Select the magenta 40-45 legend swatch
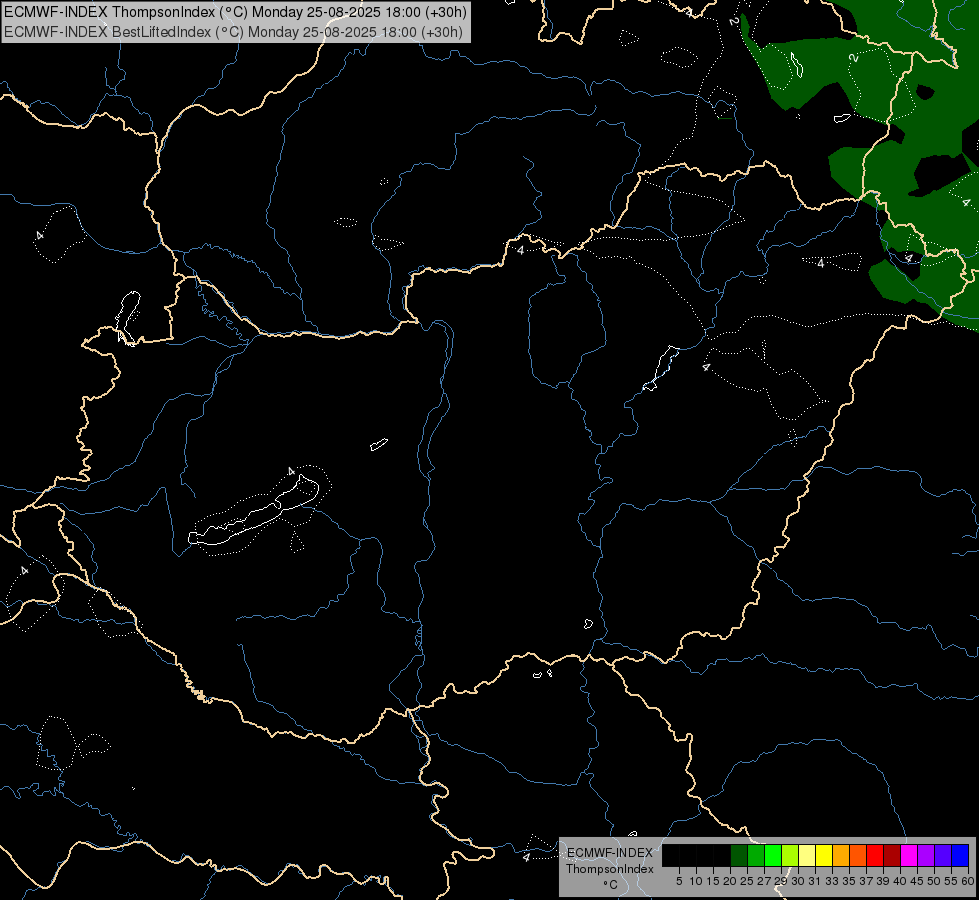Image resolution: width=979 pixels, height=900 pixels. 909,855
